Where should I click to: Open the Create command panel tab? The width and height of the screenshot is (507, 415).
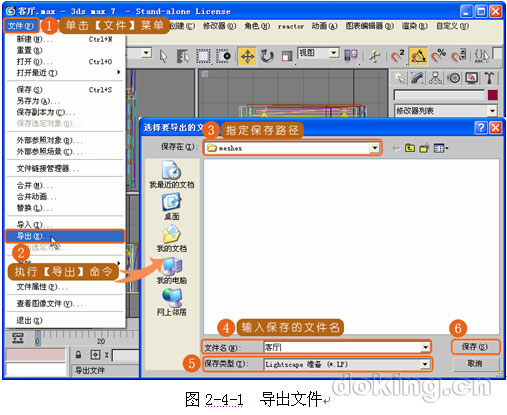(400, 78)
